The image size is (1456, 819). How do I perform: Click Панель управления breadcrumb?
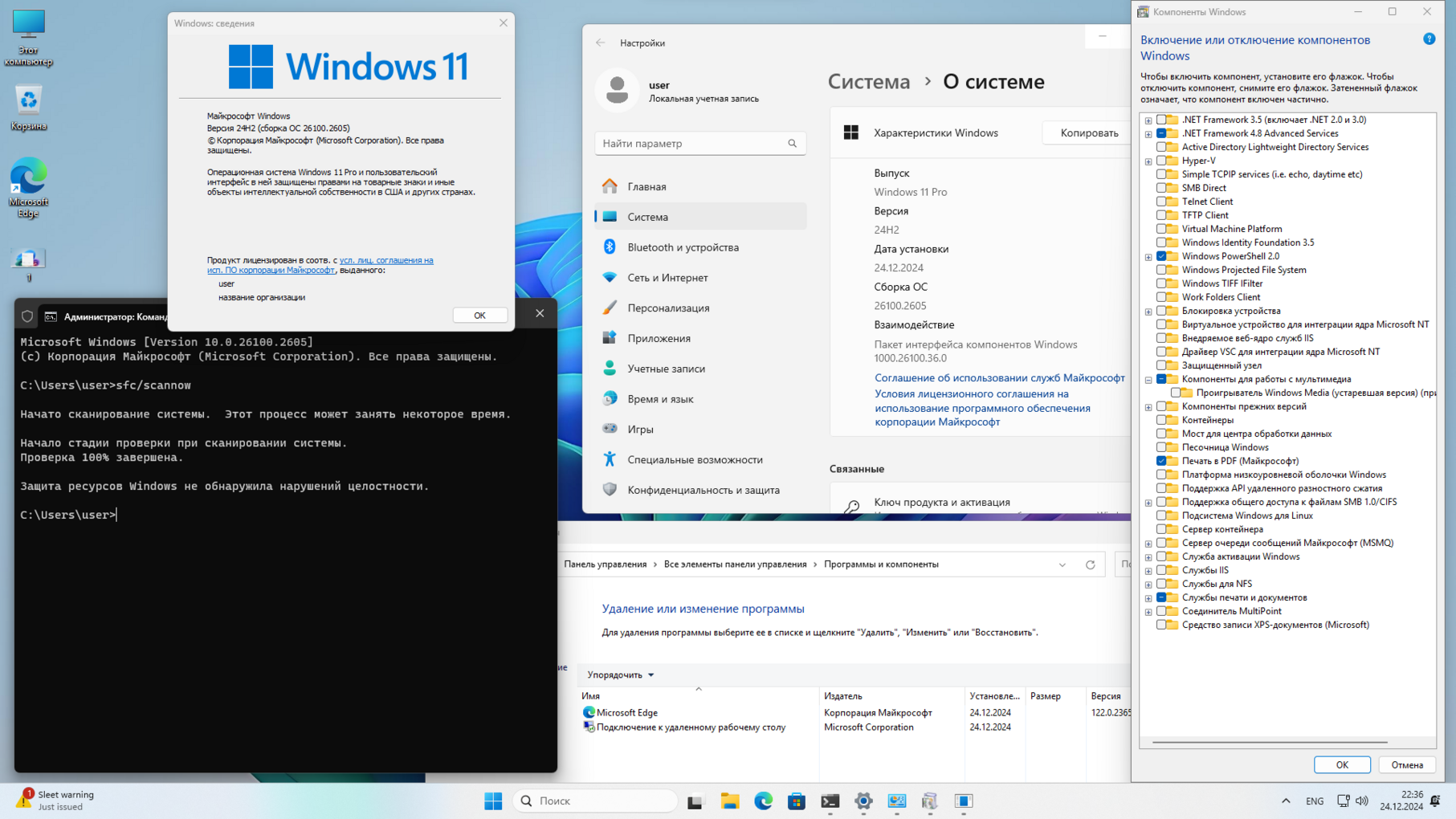[605, 564]
